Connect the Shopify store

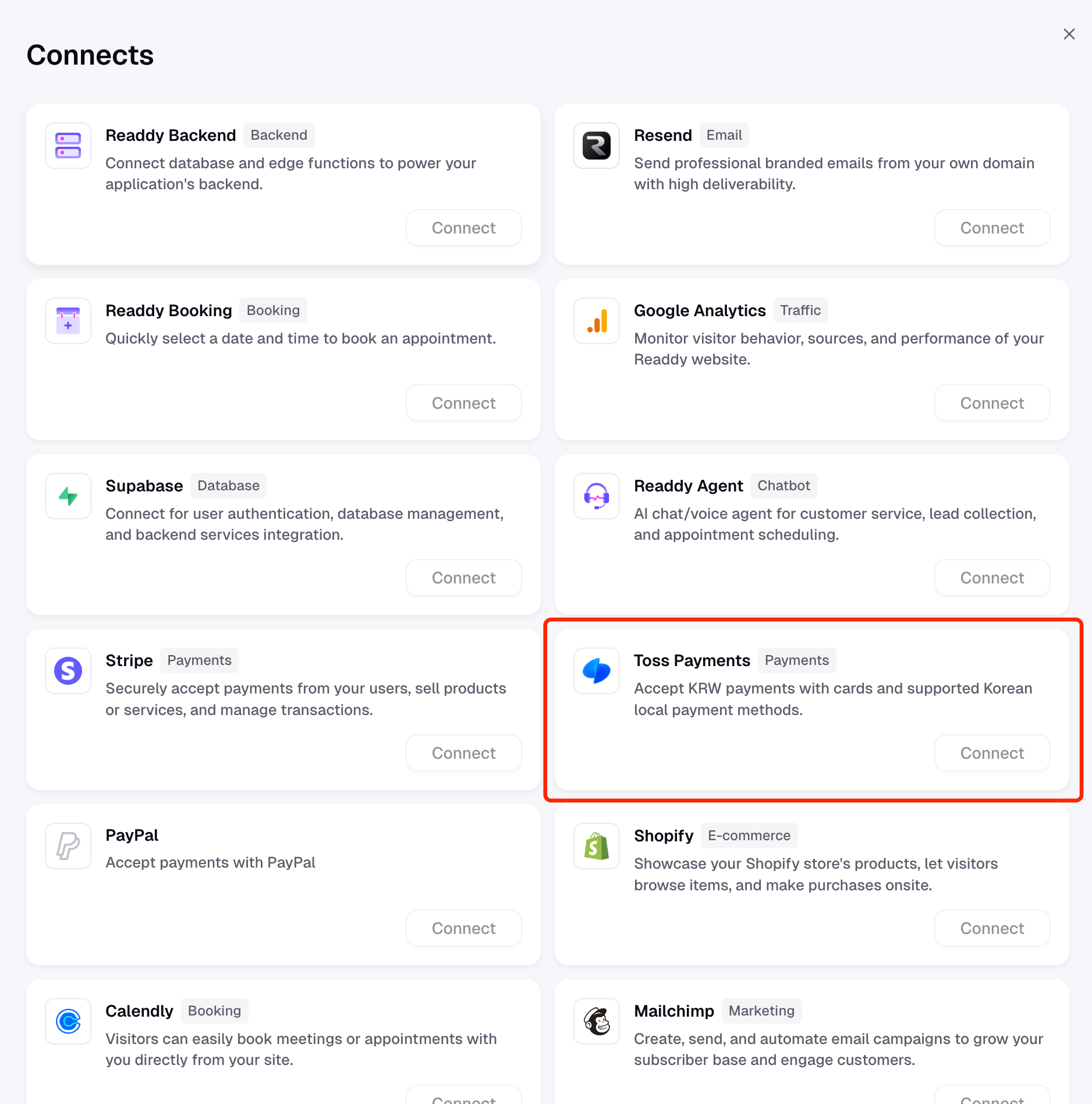pos(992,928)
